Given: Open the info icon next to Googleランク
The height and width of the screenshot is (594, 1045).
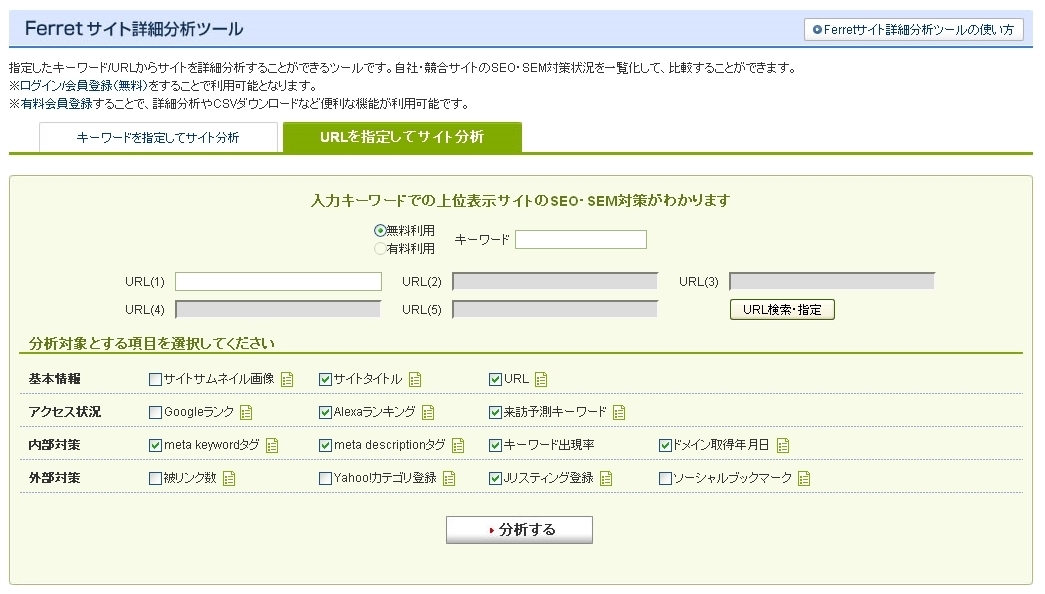Looking at the screenshot, I should click(246, 412).
